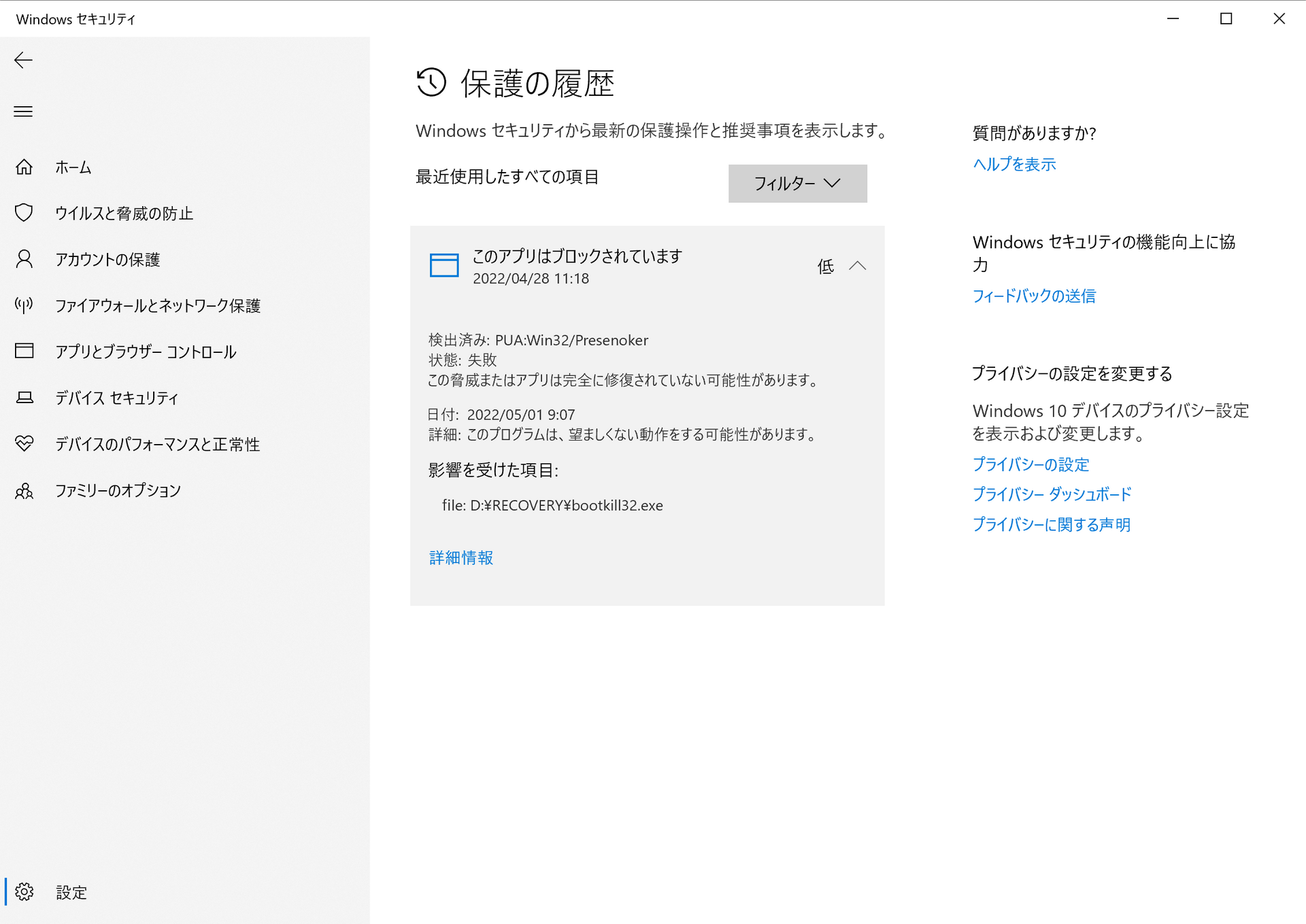Click the device health heart icon

pyautogui.click(x=24, y=444)
